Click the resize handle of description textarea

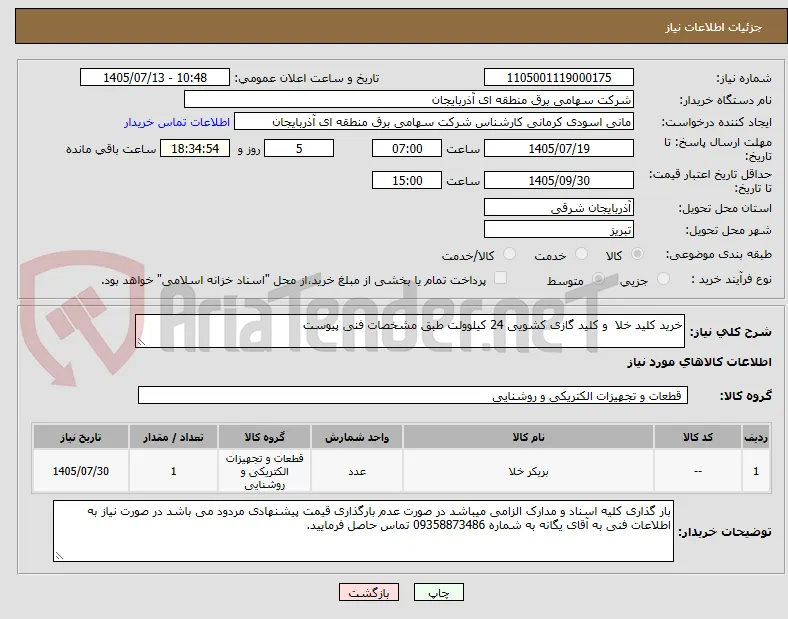(141, 342)
